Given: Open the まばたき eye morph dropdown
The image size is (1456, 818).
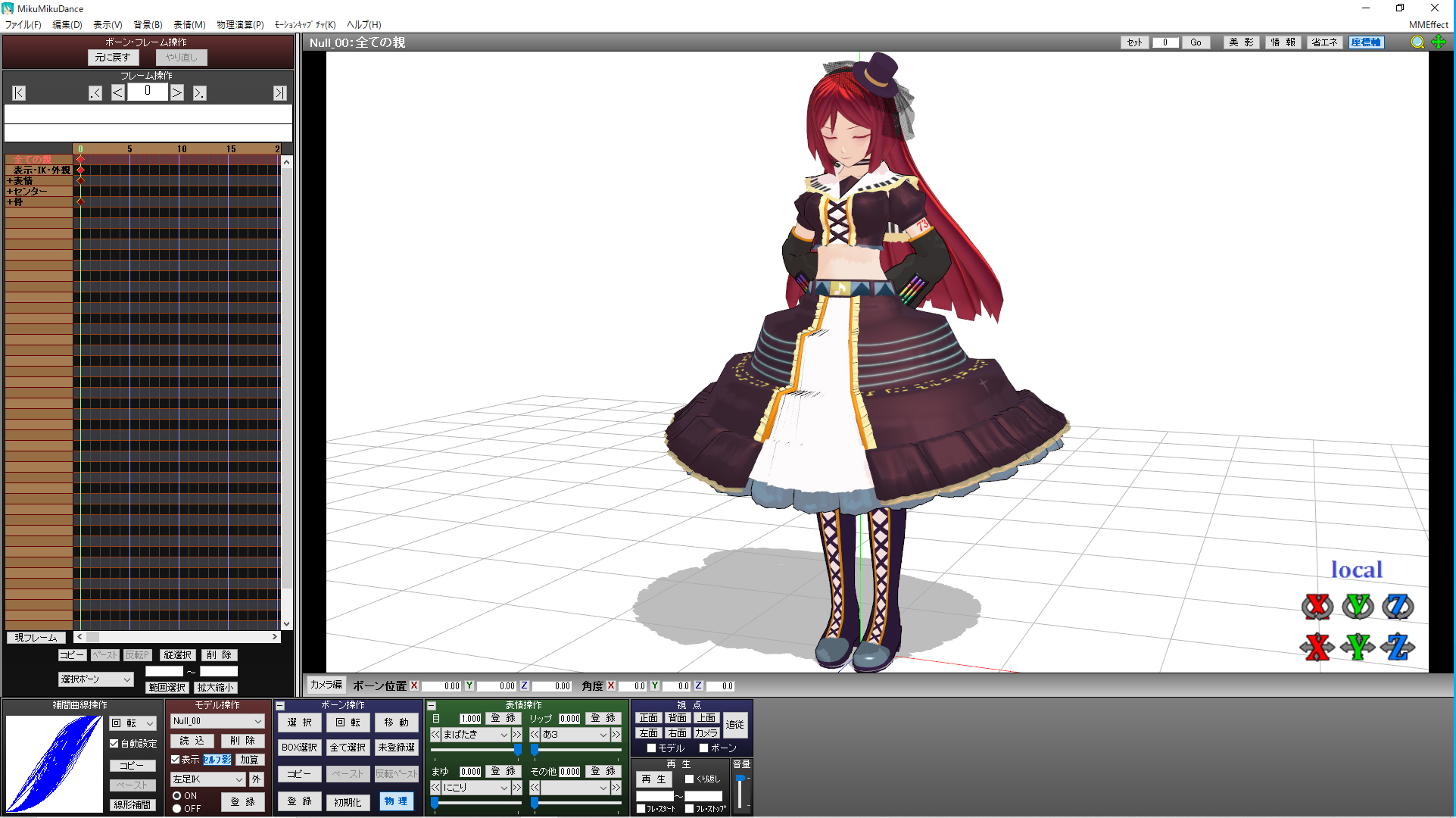Looking at the screenshot, I should pos(476,735).
